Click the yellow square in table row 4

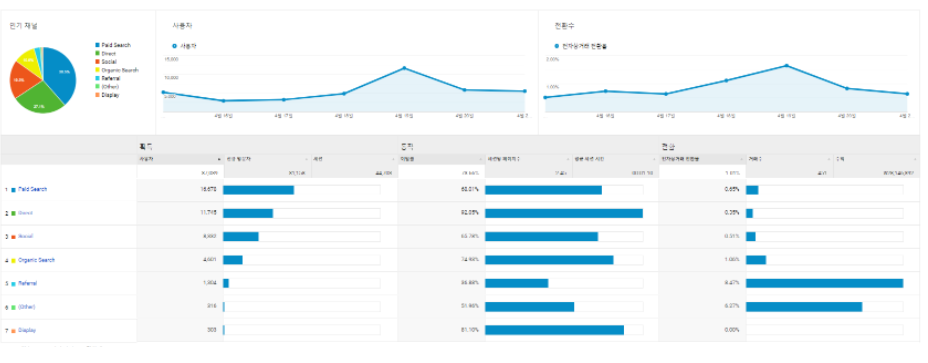(x=13, y=261)
